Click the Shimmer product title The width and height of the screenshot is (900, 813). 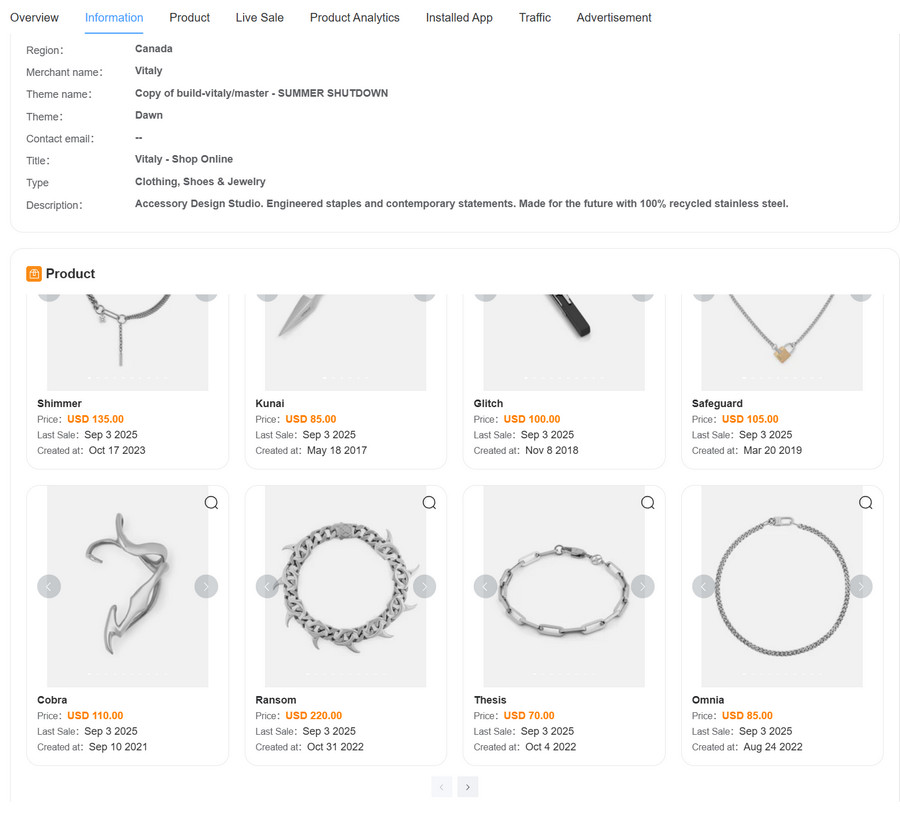tap(59, 404)
